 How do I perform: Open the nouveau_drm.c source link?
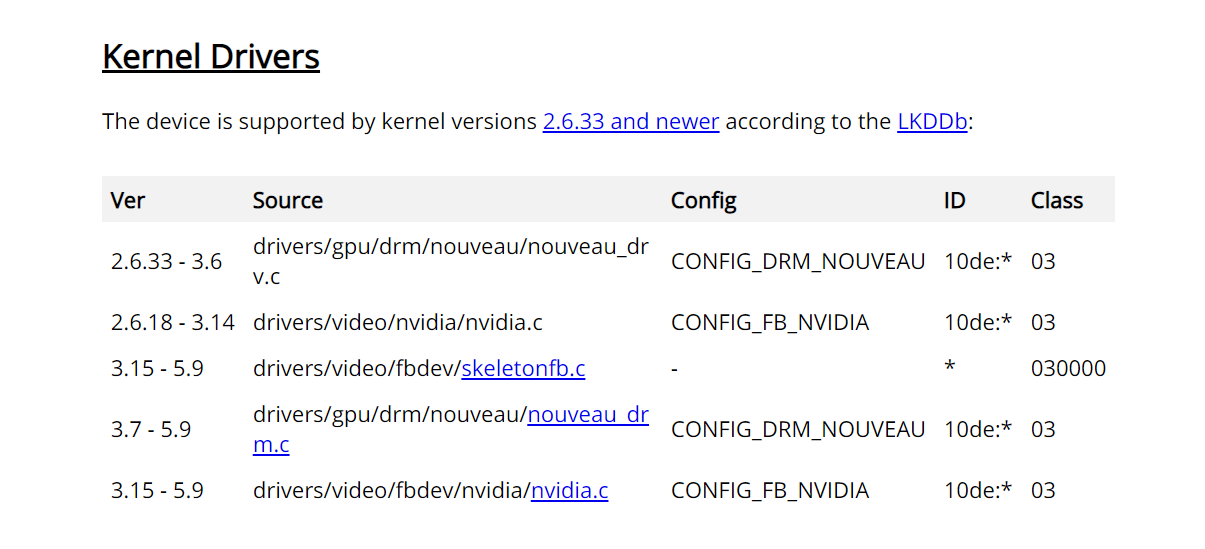588,415
